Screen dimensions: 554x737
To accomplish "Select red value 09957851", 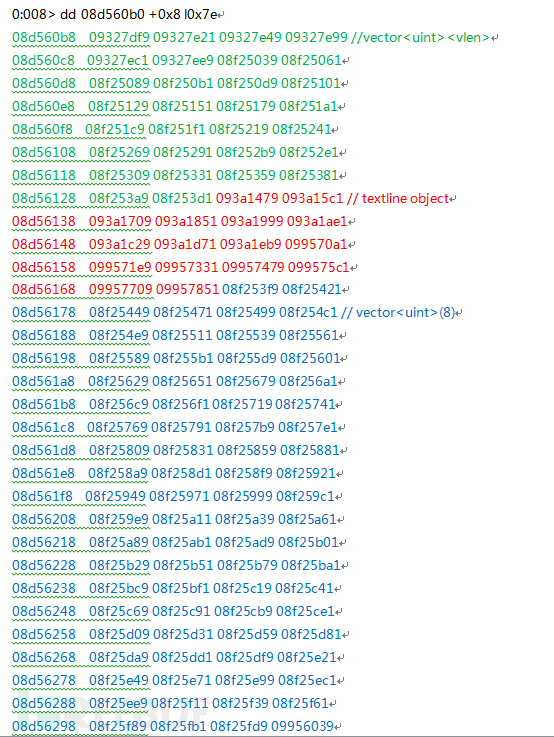I will click(187, 290).
